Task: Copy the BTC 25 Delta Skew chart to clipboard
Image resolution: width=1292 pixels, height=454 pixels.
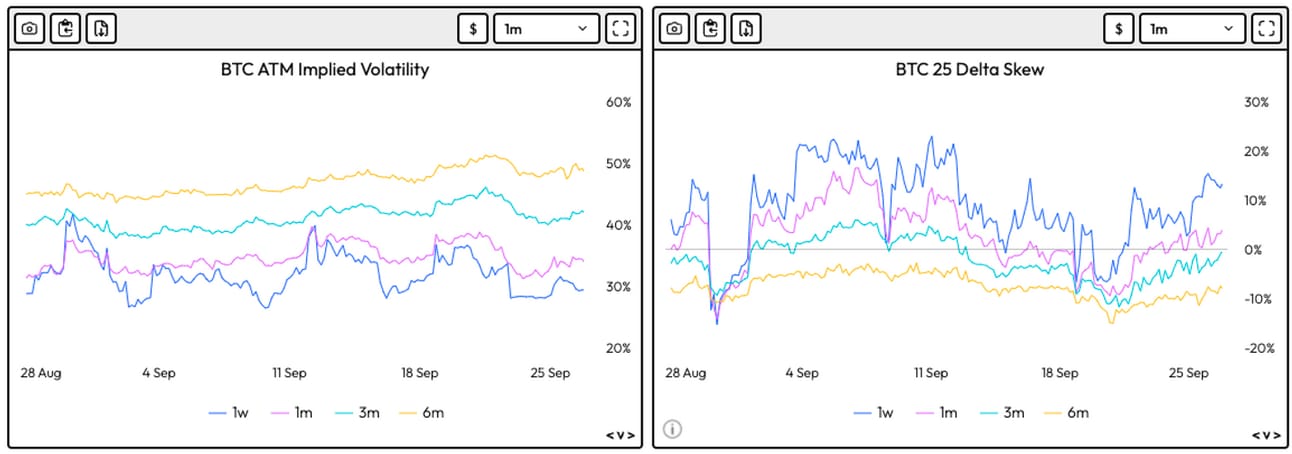Action: coord(710,28)
